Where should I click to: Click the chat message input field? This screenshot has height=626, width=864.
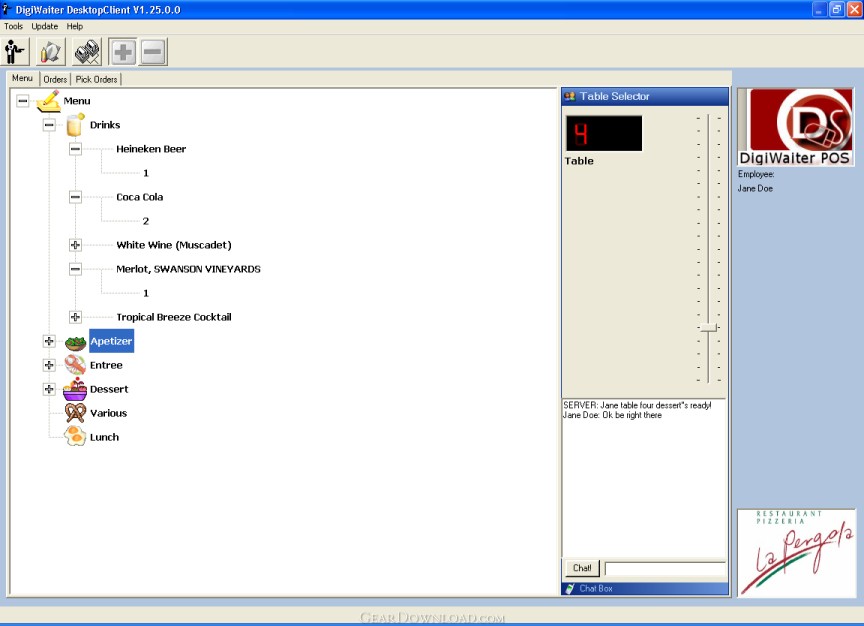pos(665,568)
